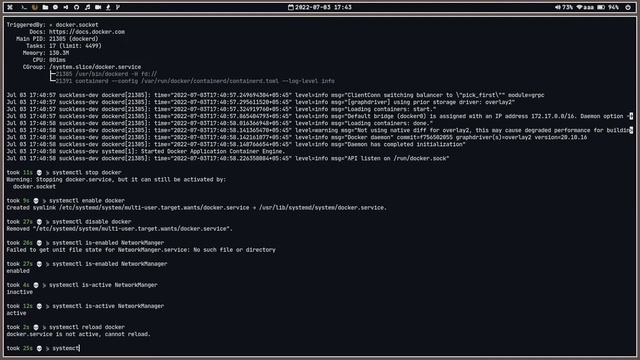The width and height of the screenshot is (640, 360).
Task: Click the /system.slice/docker.service CGroup path
Action: tap(95, 67)
